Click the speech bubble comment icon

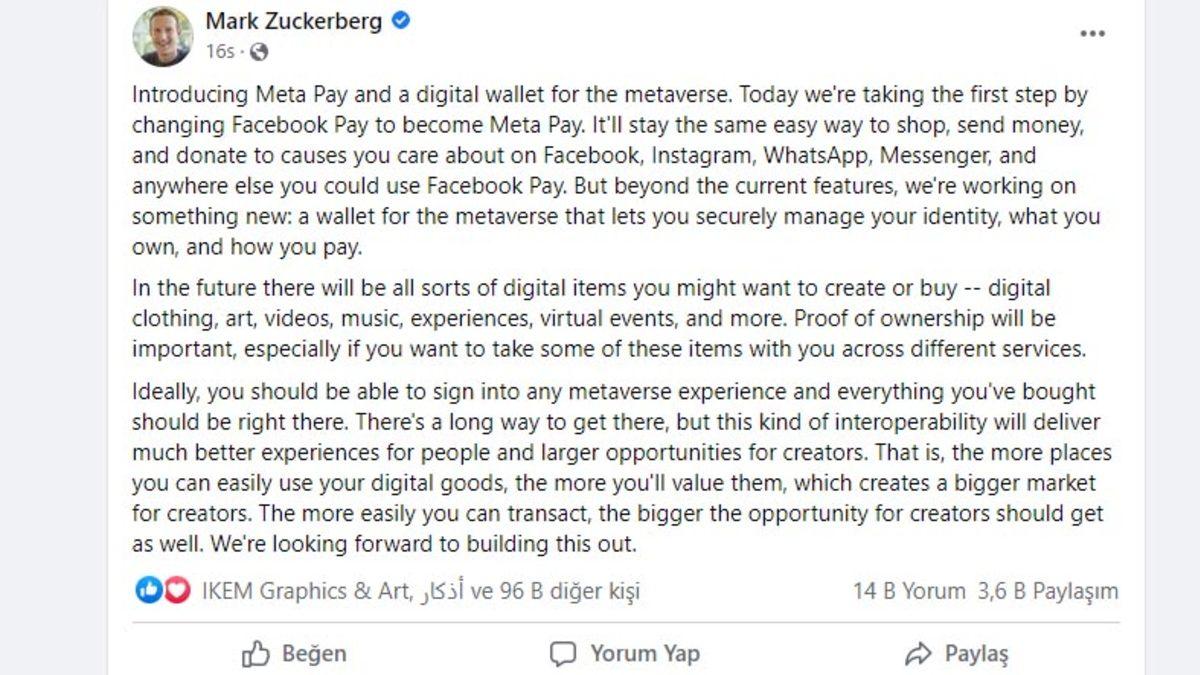pyautogui.click(x=563, y=654)
